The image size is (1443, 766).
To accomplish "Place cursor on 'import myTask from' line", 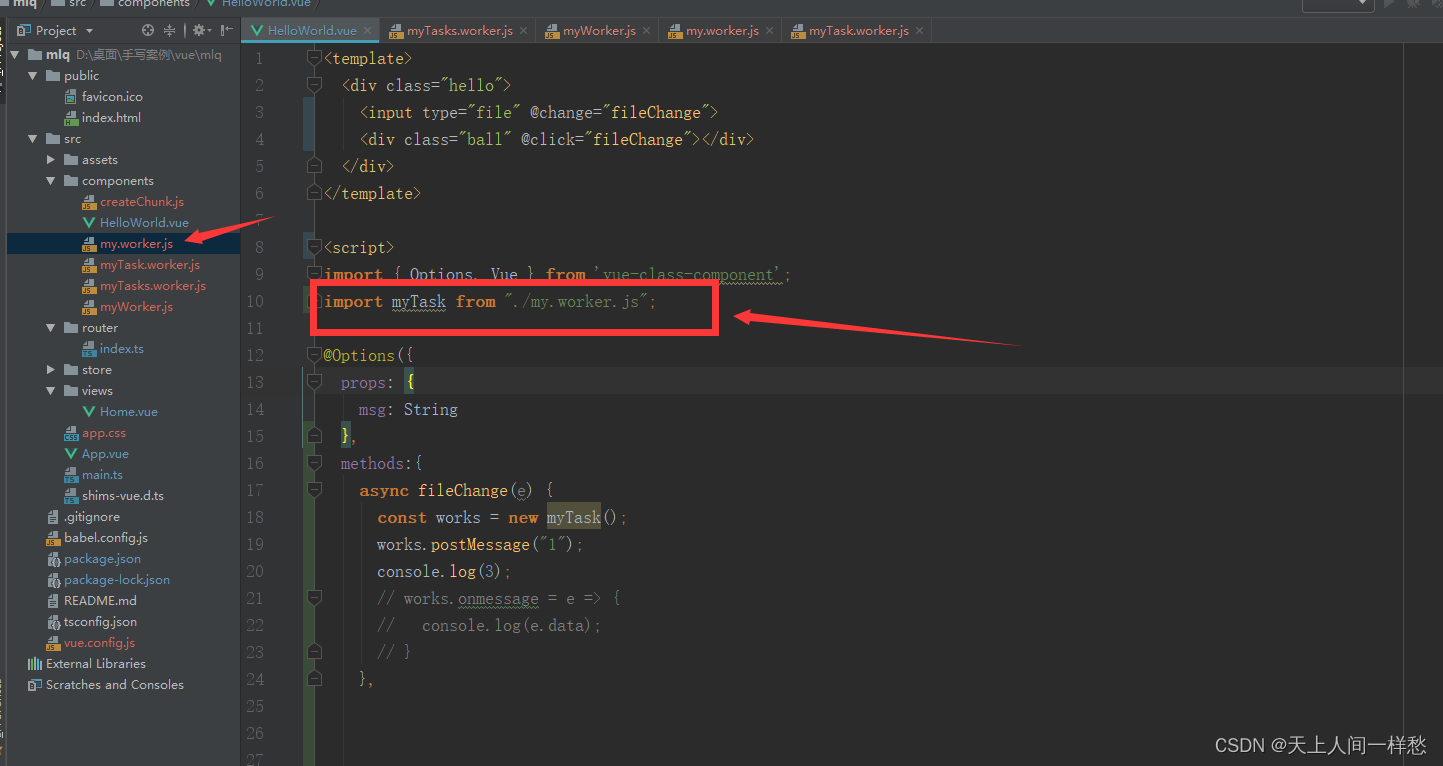I will [x=490, y=301].
